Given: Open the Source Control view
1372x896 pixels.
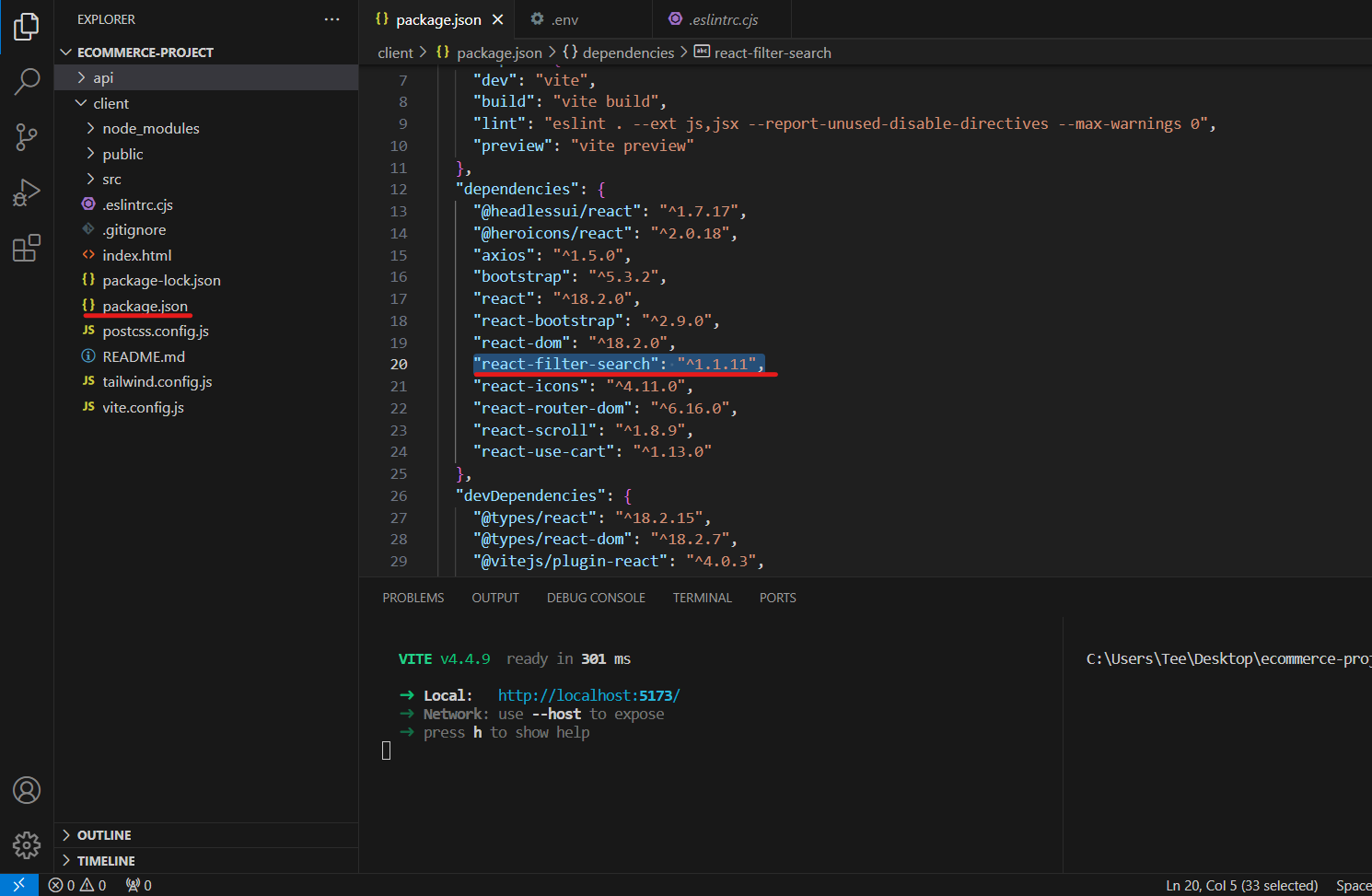Looking at the screenshot, I should coord(26,137).
